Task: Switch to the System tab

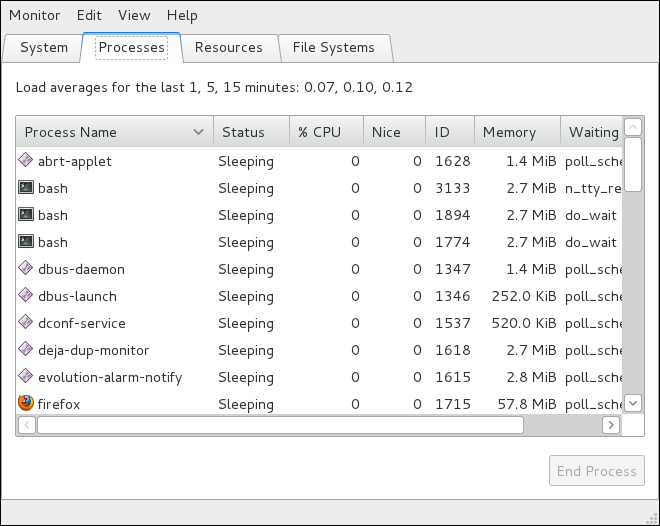Action: (44, 48)
